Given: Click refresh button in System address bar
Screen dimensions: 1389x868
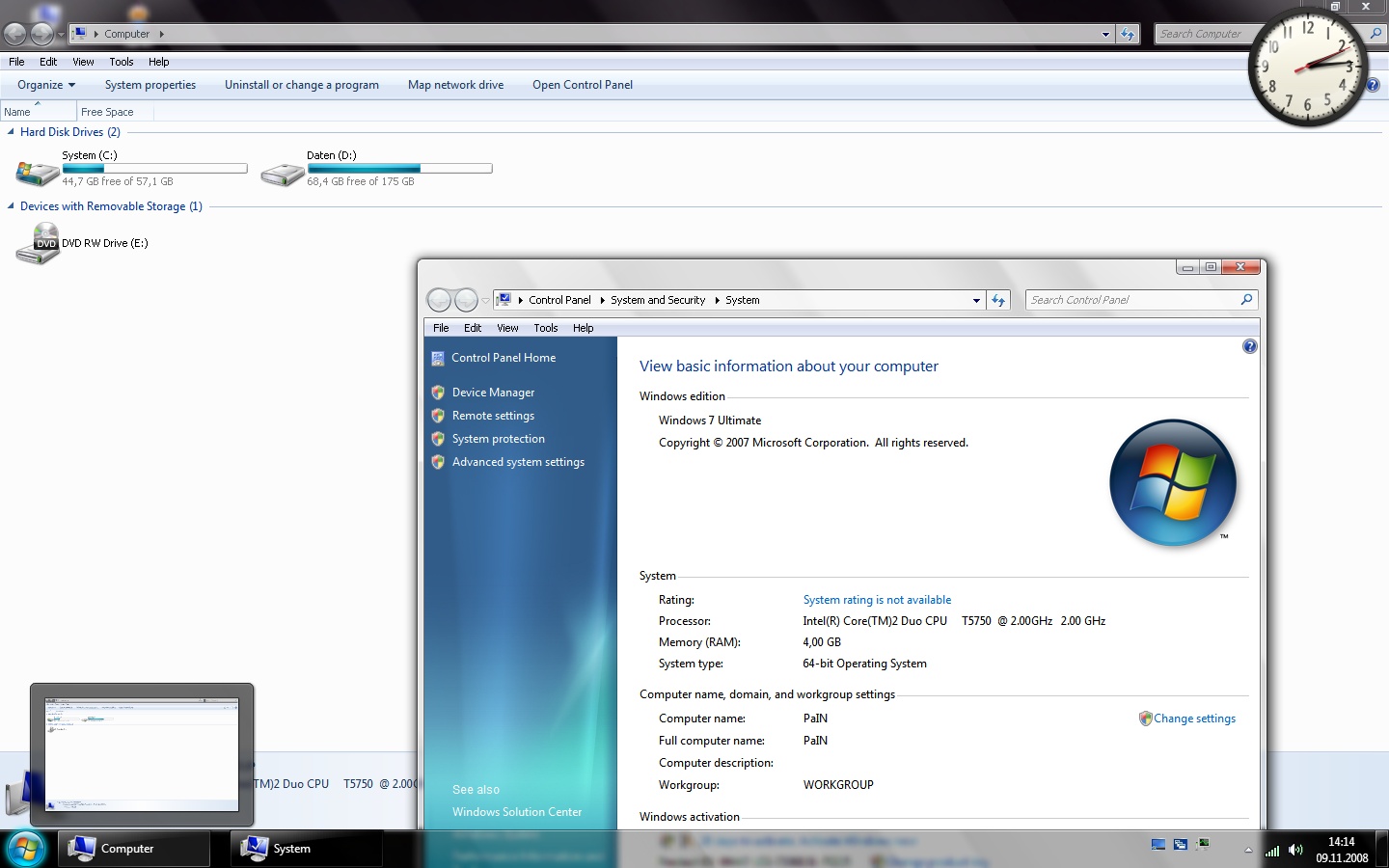Looking at the screenshot, I should [998, 300].
